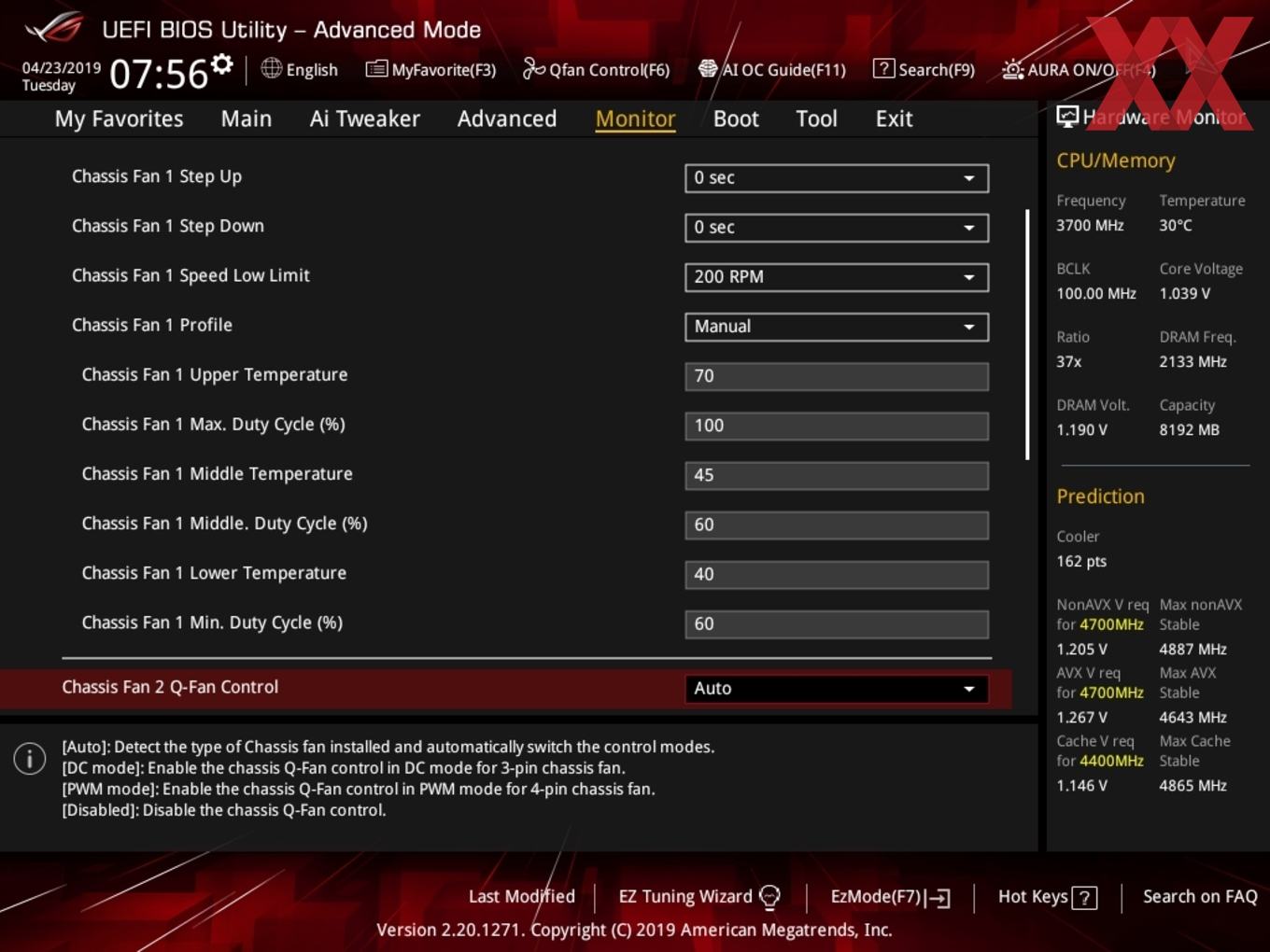This screenshot has width=1270, height=952.
Task: Click the ROG logo icon
Action: [53, 28]
